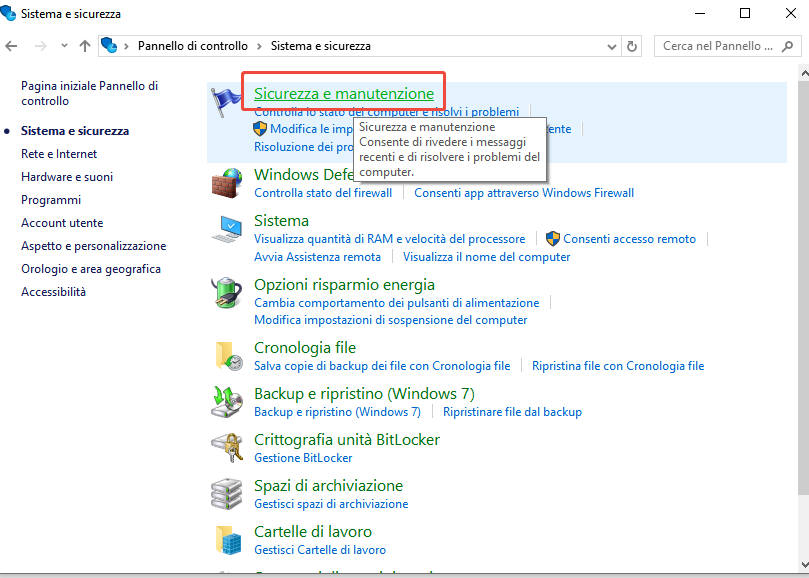Image resolution: width=809 pixels, height=578 pixels.
Task: Open the Spazi di archiviazione drives icon
Action: click(x=226, y=494)
